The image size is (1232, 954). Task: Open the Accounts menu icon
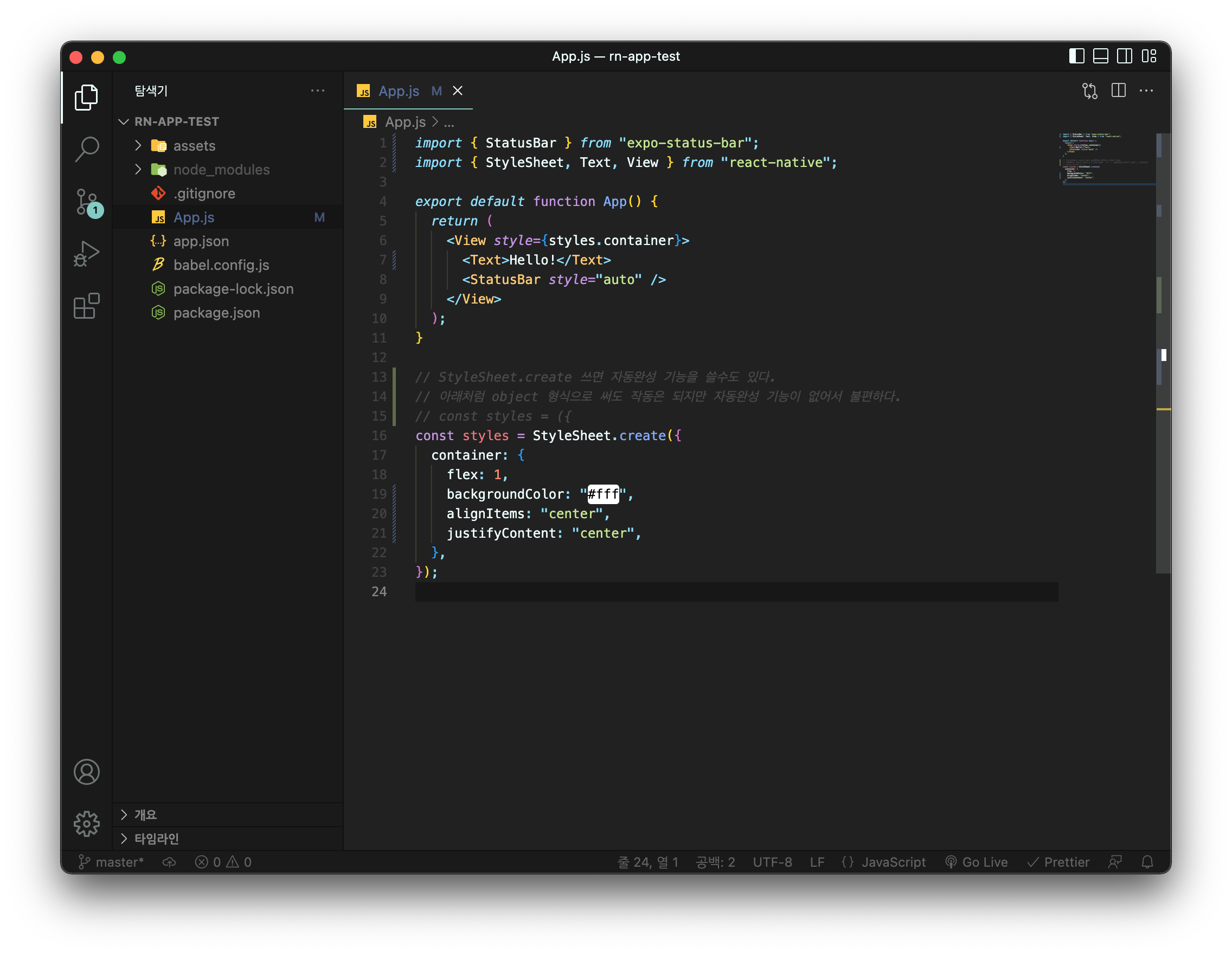87,772
